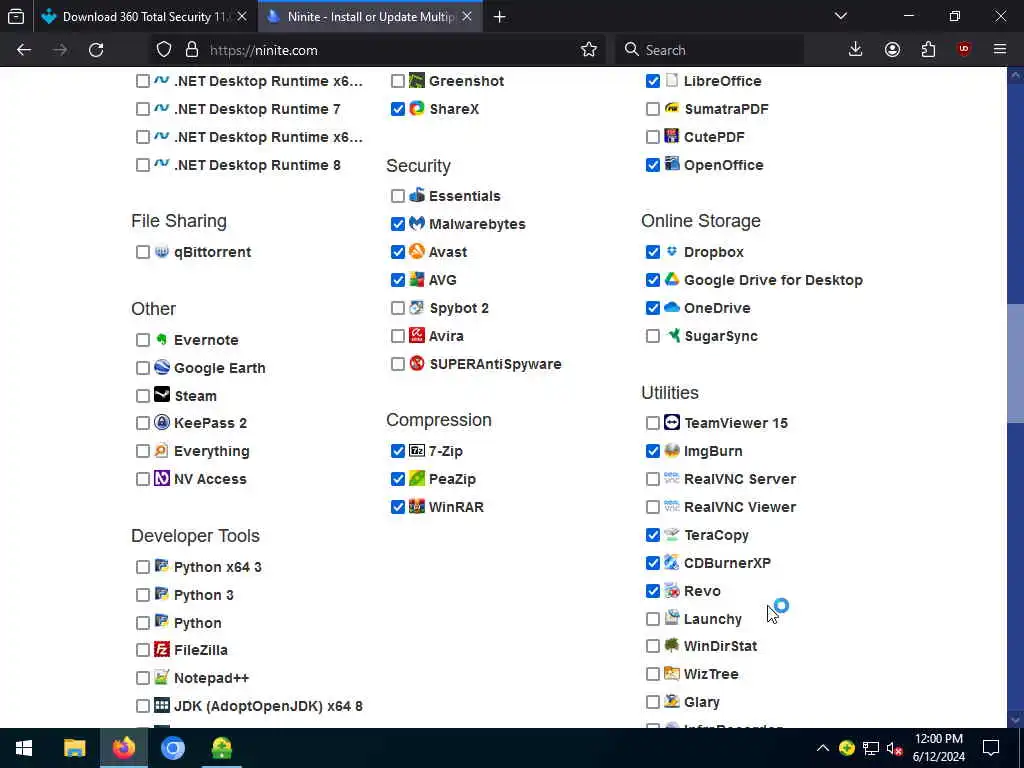Check the Notepad++ checkbox
This screenshot has height=768, width=1024.
click(142, 678)
